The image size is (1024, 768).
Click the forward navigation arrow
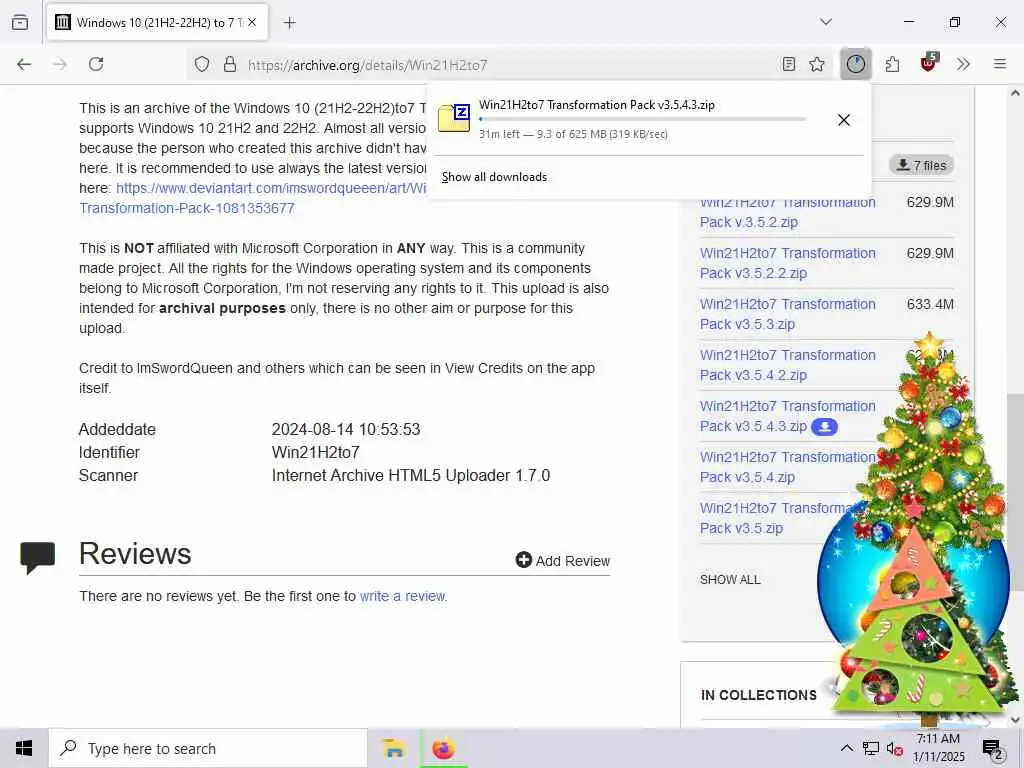[x=60, y=64]
